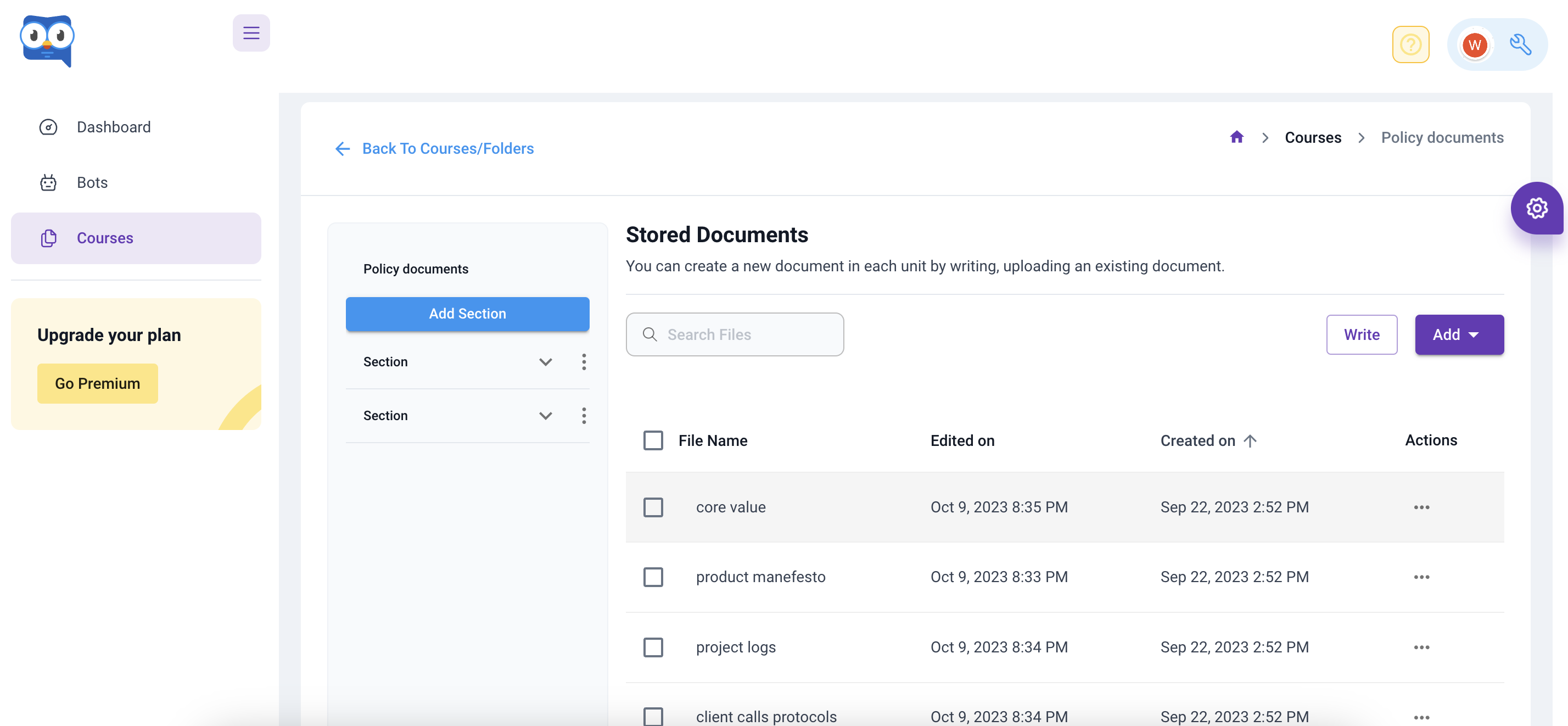Click the home breadcrumb icon
This screenshot has height=726, width=1568.
(x=1237, y=137)
